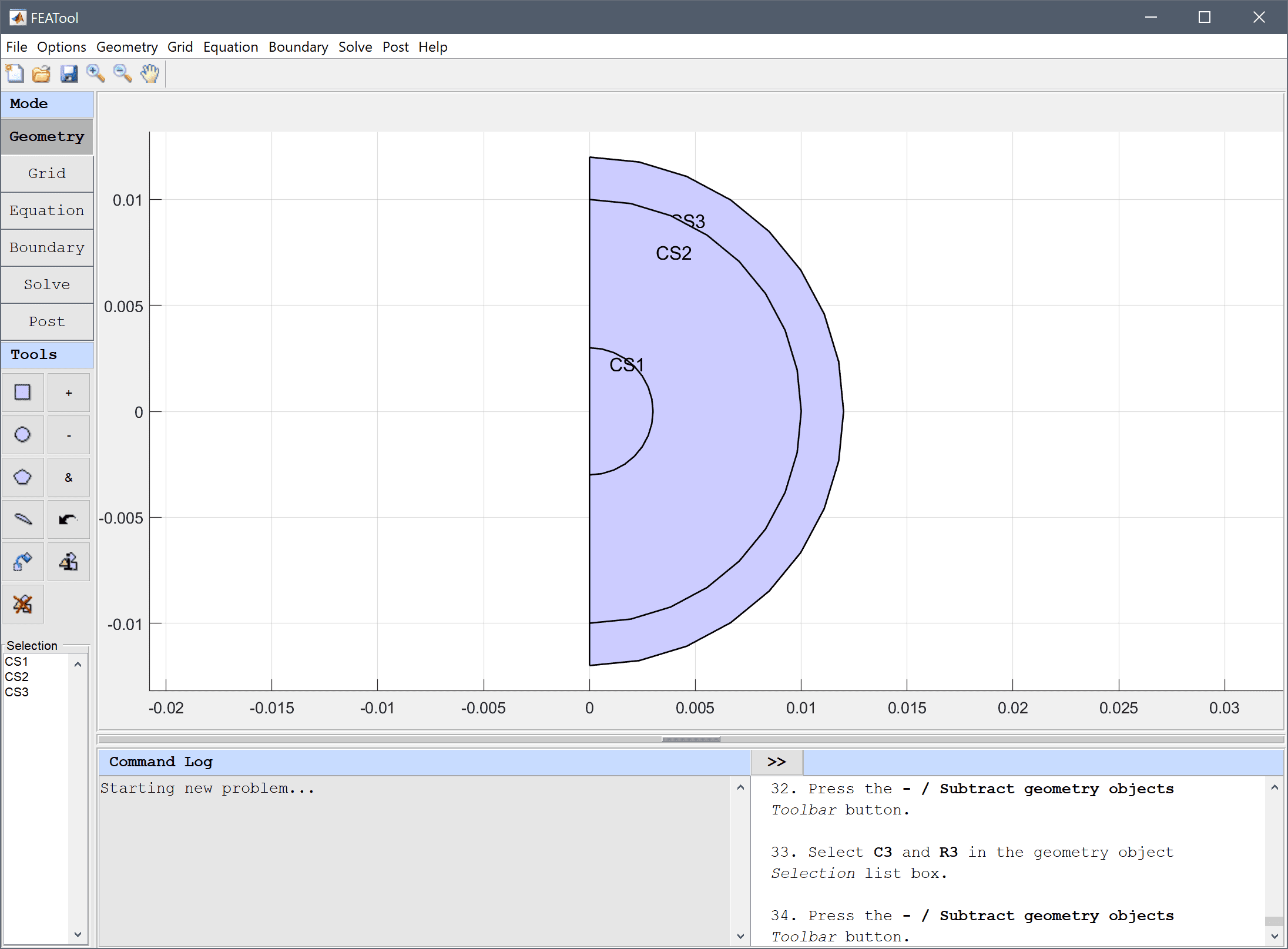Click the FEATool title bar logo icon
1288x949 pixels.
click(18, 18)
